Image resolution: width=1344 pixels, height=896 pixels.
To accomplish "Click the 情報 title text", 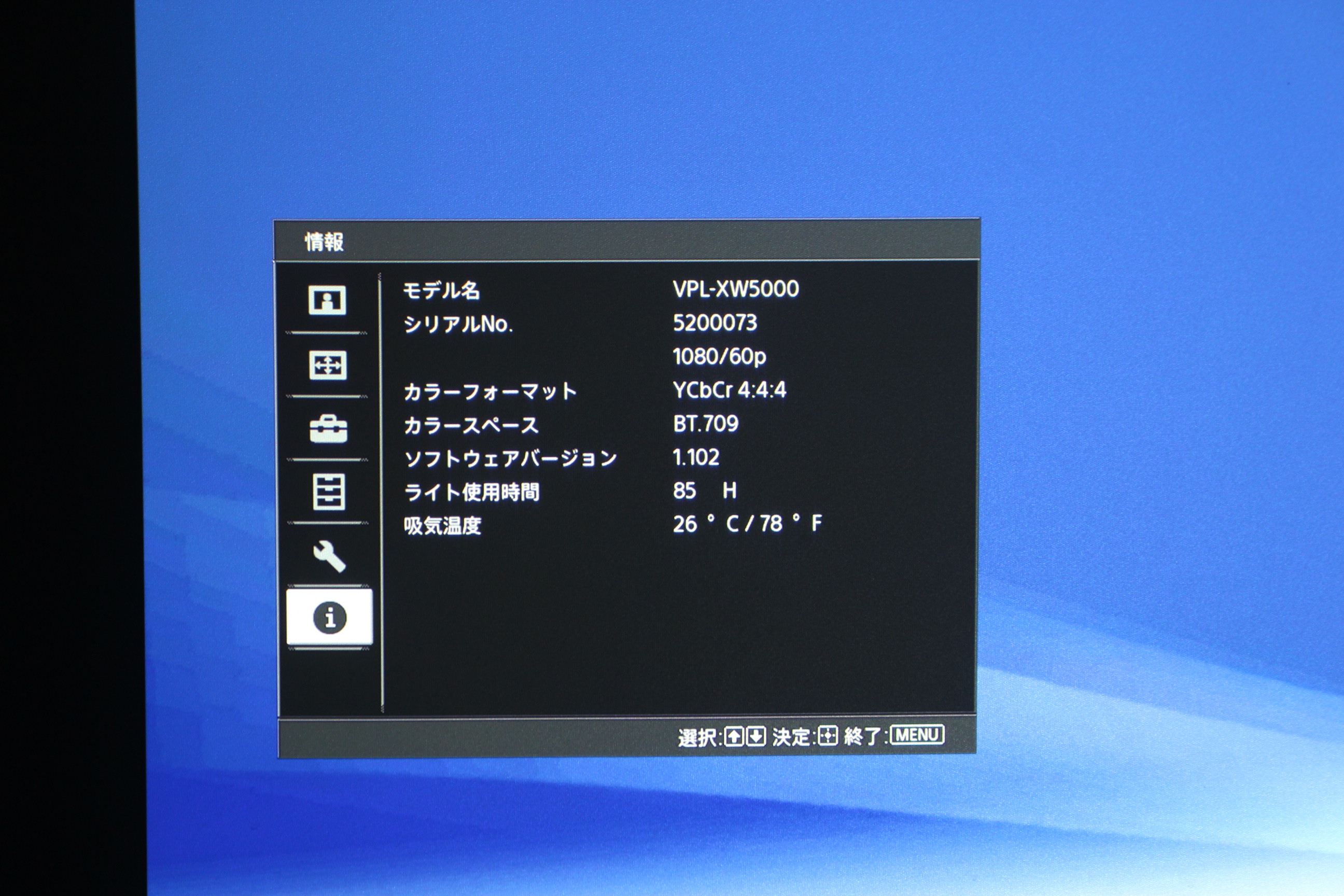I will click(x=325, y=242).
